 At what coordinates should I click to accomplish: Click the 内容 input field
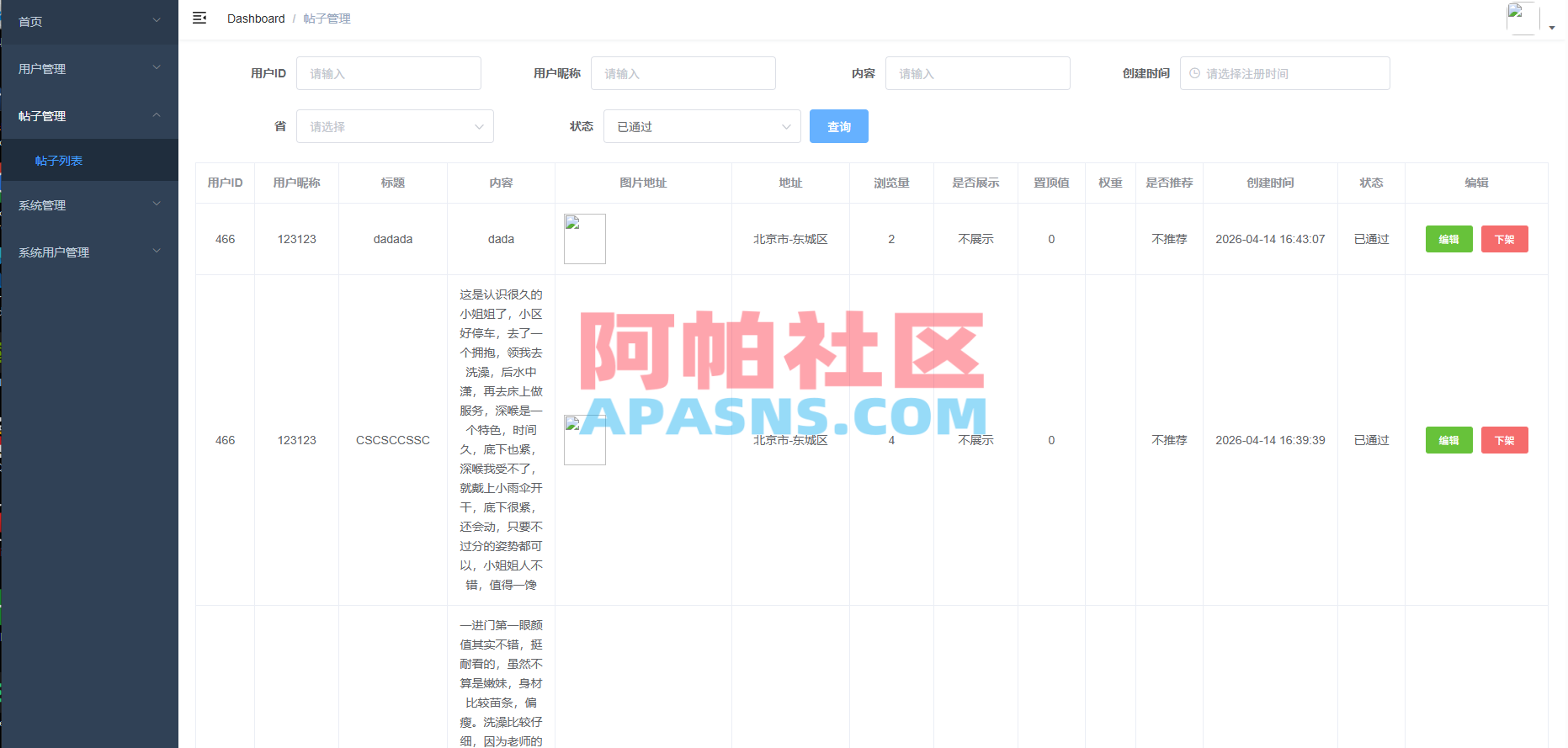978,73
